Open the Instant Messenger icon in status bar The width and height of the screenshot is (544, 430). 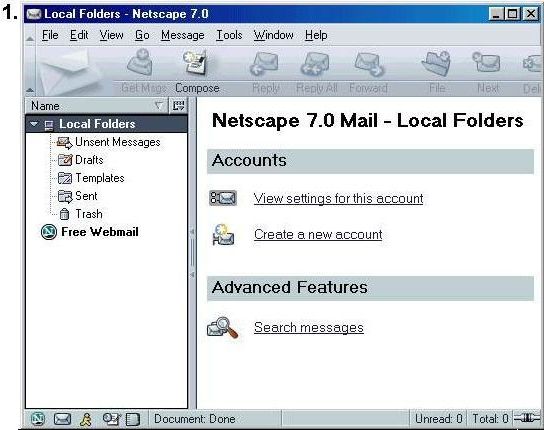click(x=86, y=419)
